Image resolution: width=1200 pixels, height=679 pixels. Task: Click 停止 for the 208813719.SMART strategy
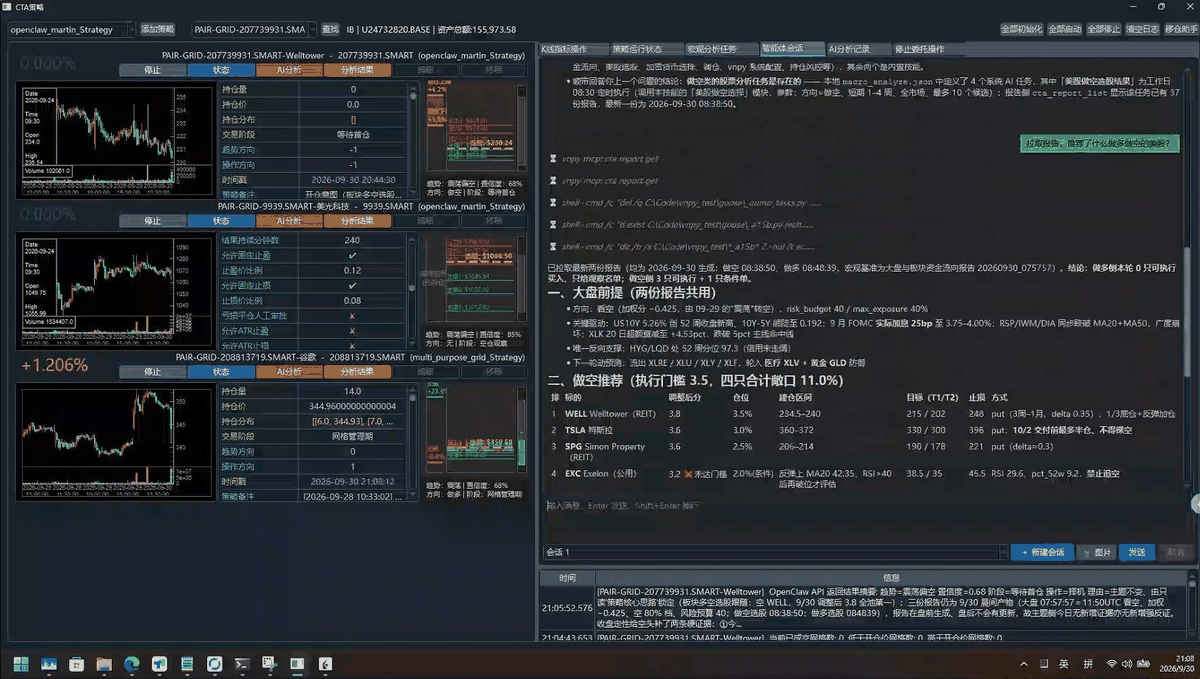point(152,372)
